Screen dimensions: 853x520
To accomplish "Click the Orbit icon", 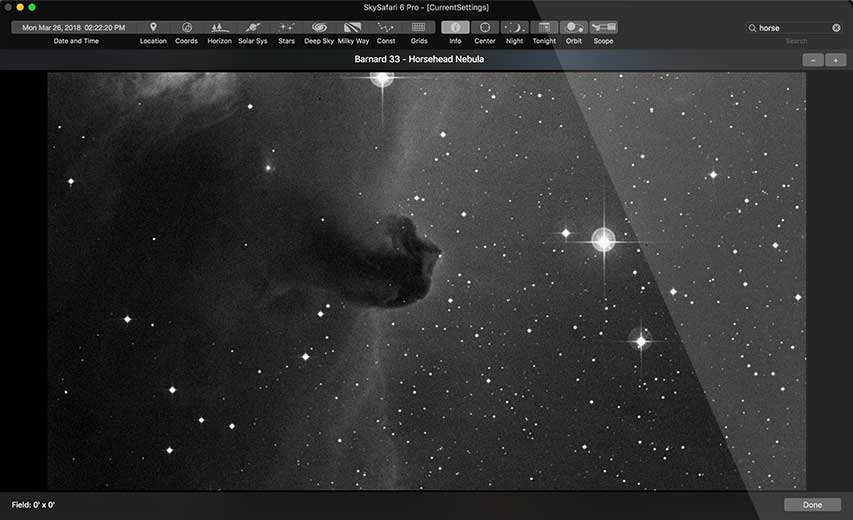I will pos(574,27).
